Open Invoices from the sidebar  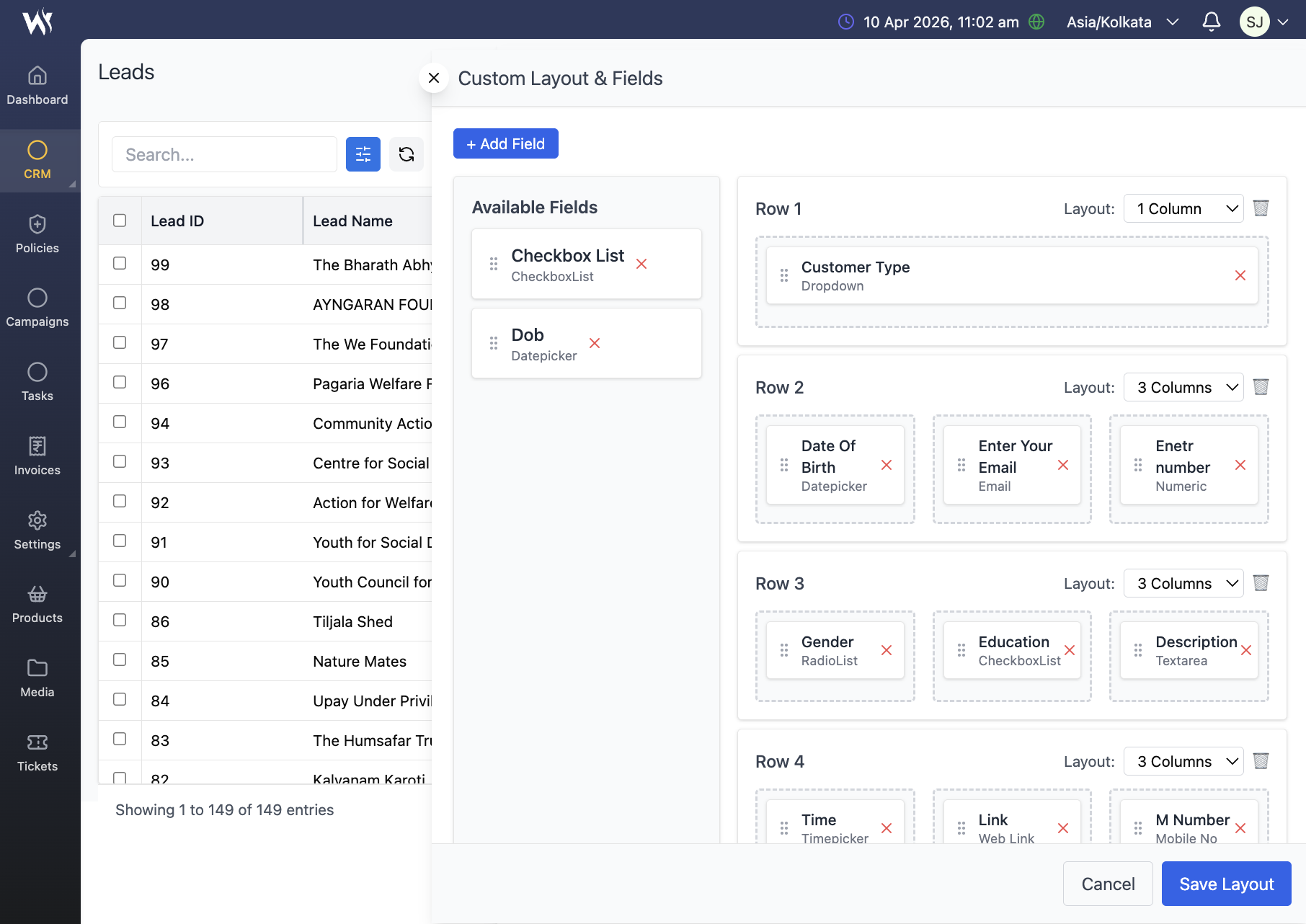(x=37, y=456)
